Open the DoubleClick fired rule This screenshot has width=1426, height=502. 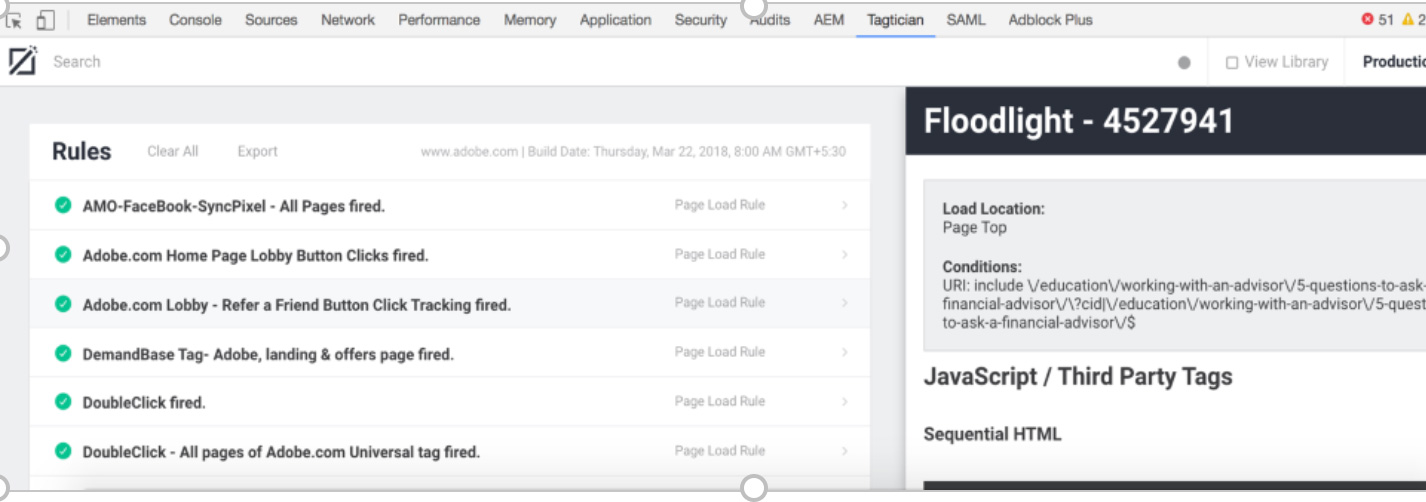[143, 403]
